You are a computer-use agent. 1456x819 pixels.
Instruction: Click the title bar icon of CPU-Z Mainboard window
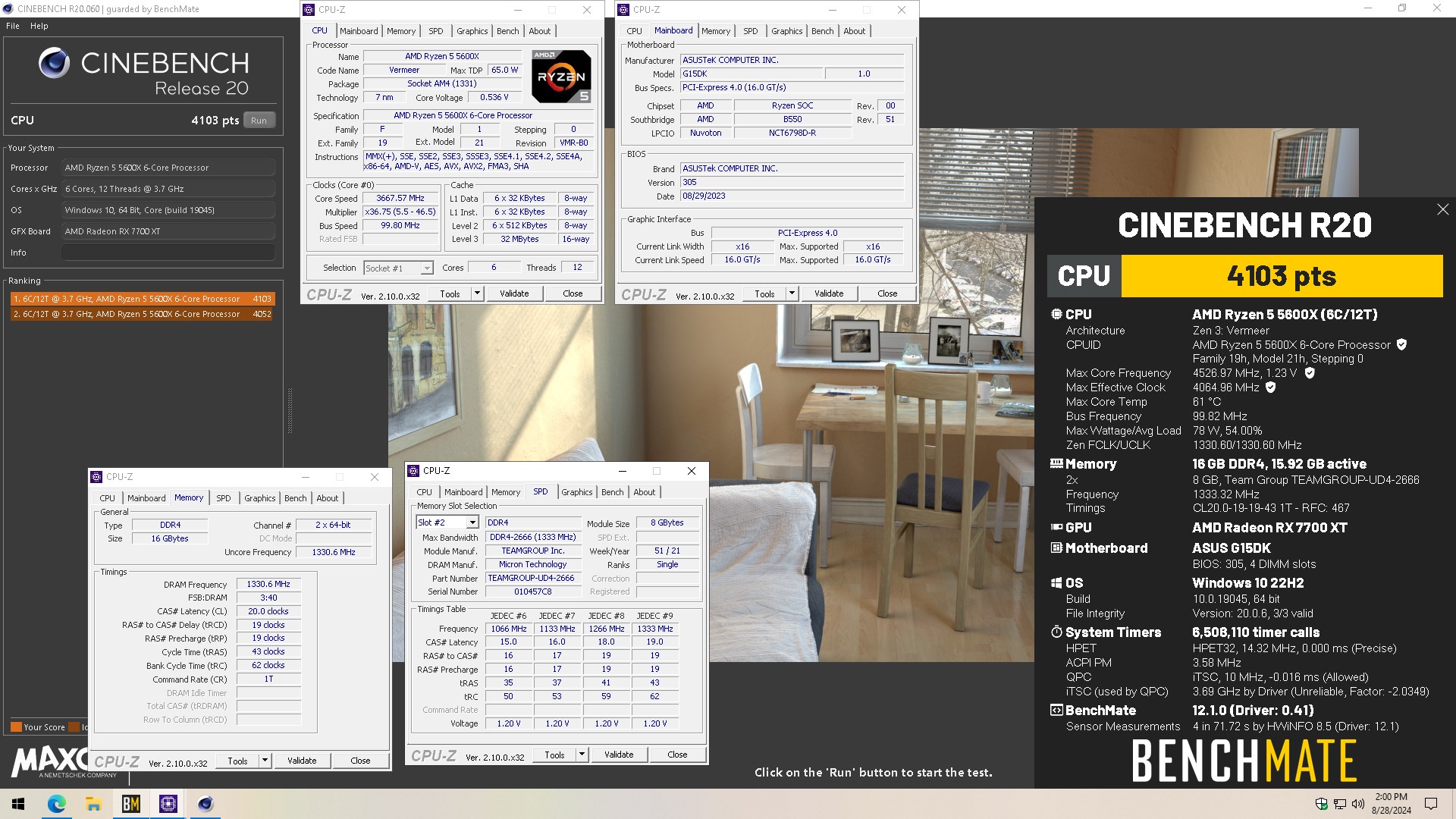point(624,10)
